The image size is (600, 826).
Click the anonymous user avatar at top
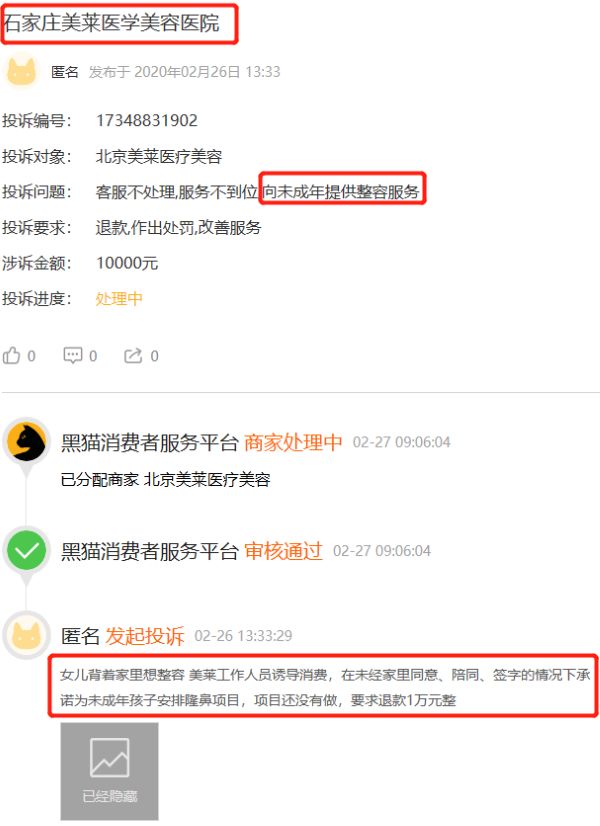pyautogui.click(x=22, y=72)
